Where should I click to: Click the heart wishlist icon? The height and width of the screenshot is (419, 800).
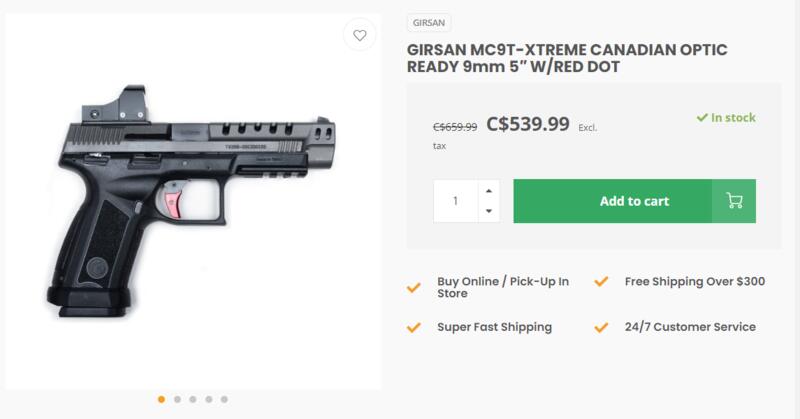[358, 35]
